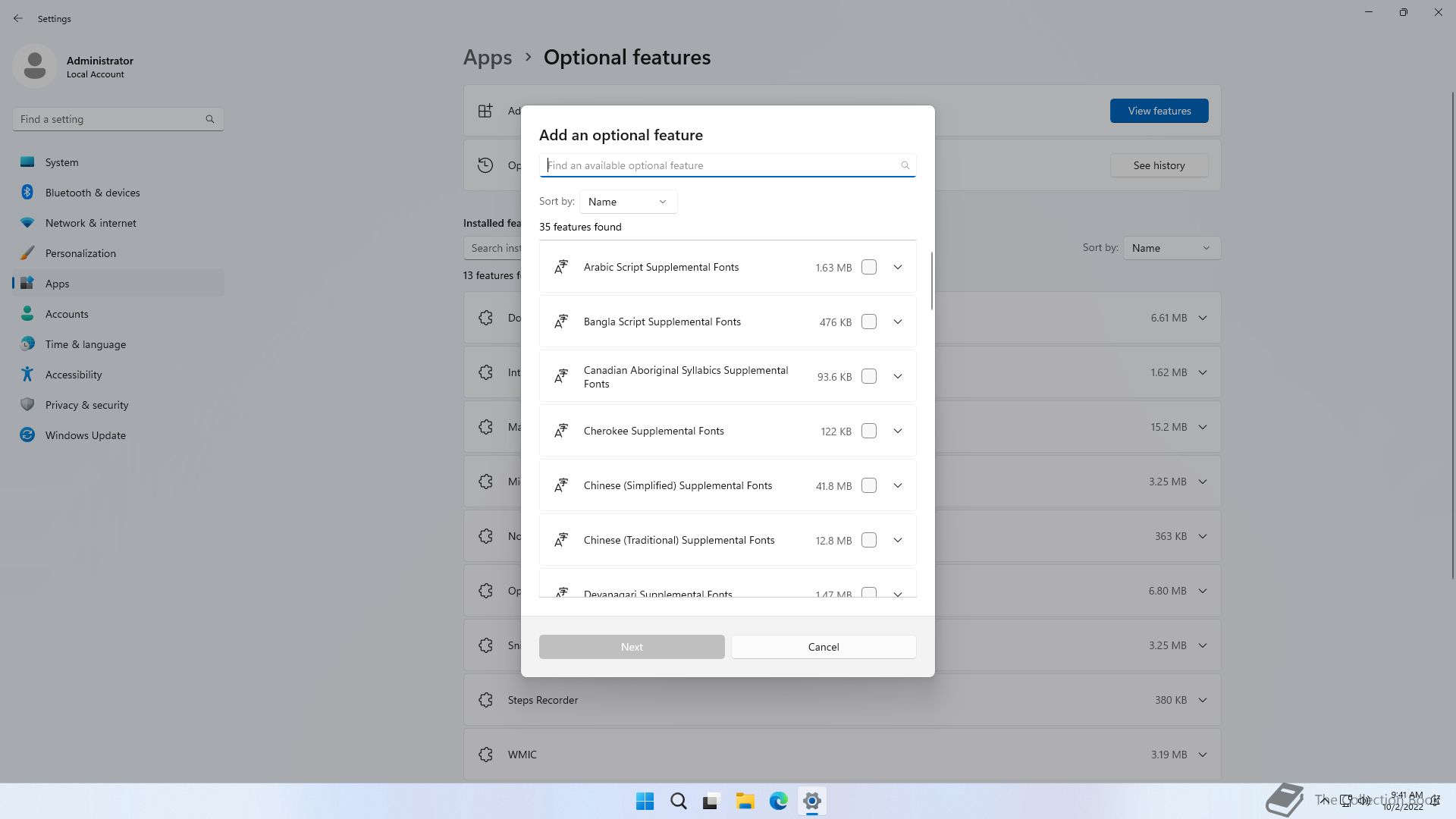Image resolution: width=1456 pixels, height=819 pixels.
Task: Check Arabic Script Supplemental Fonts checkbox
Action: point(869,267)
